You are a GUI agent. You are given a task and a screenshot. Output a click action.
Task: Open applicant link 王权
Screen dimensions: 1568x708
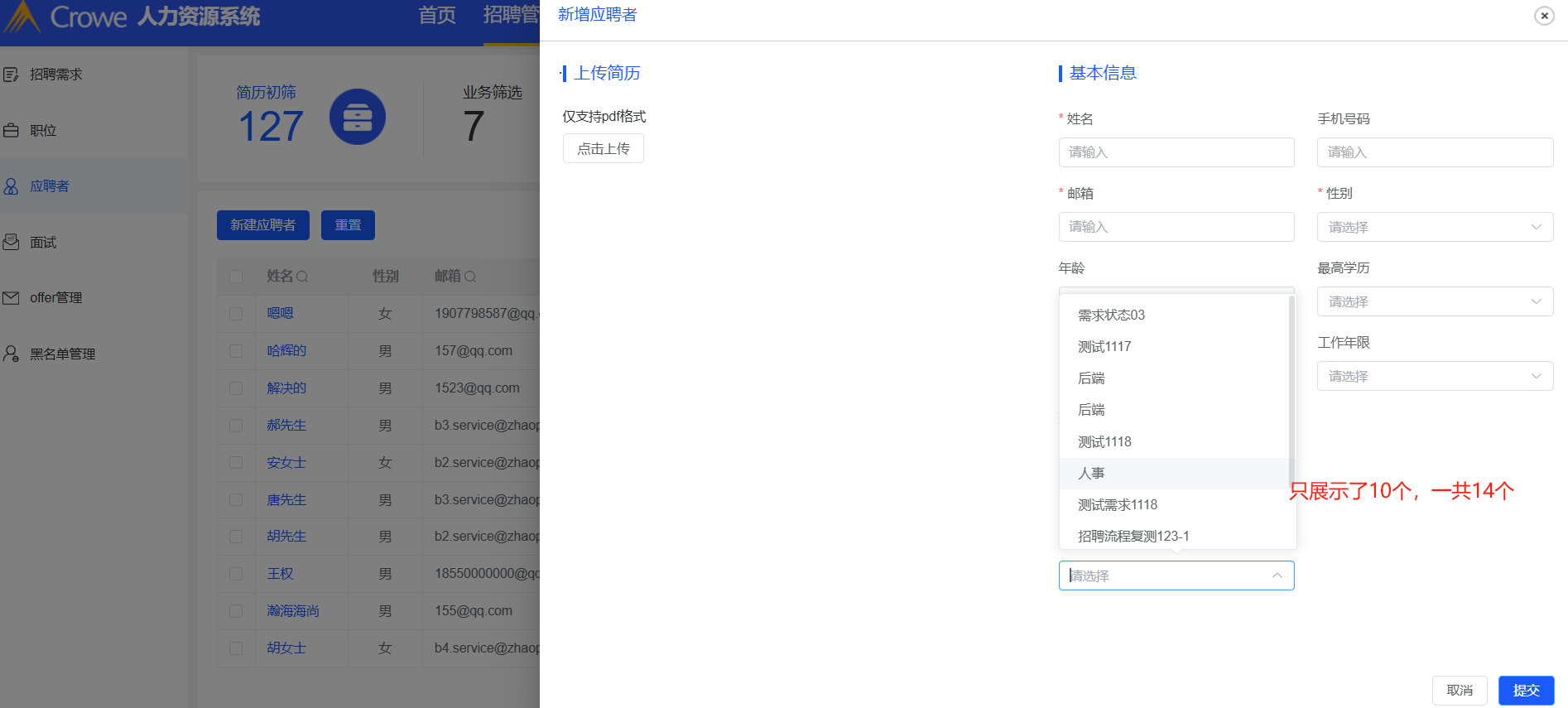[280, 574]
